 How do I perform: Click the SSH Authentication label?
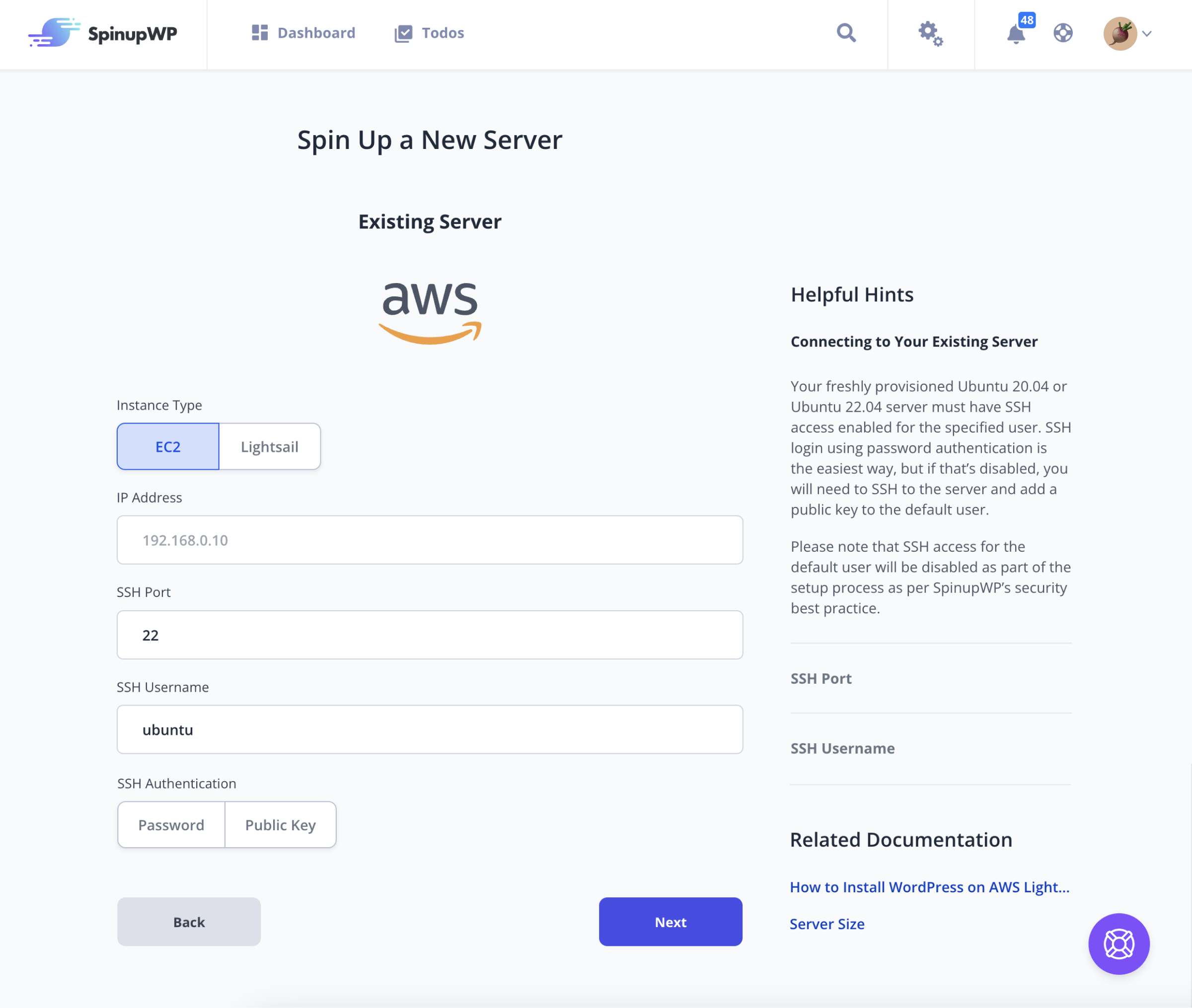pyautogui.click(x=177, y=784)
